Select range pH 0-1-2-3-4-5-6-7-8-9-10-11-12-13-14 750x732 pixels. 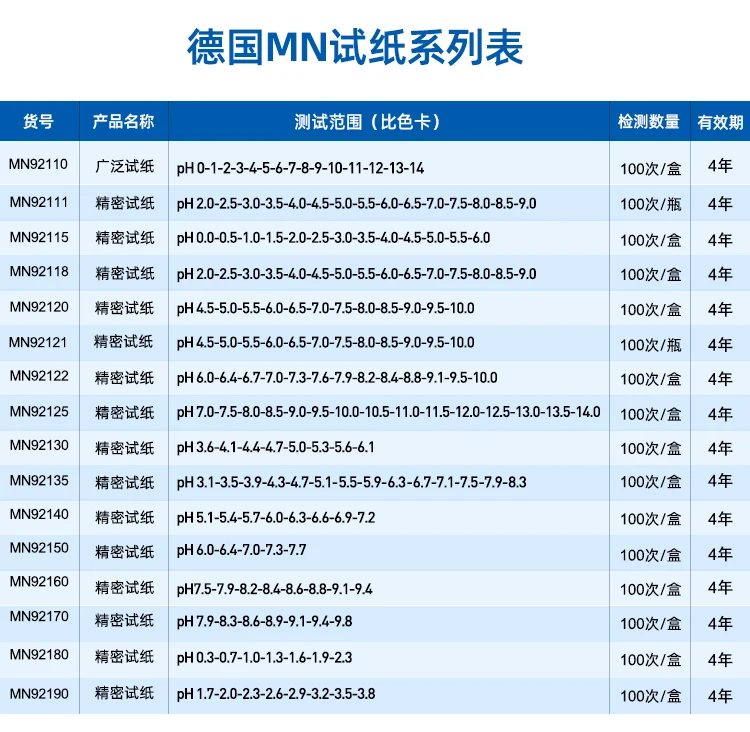(300, 168)
